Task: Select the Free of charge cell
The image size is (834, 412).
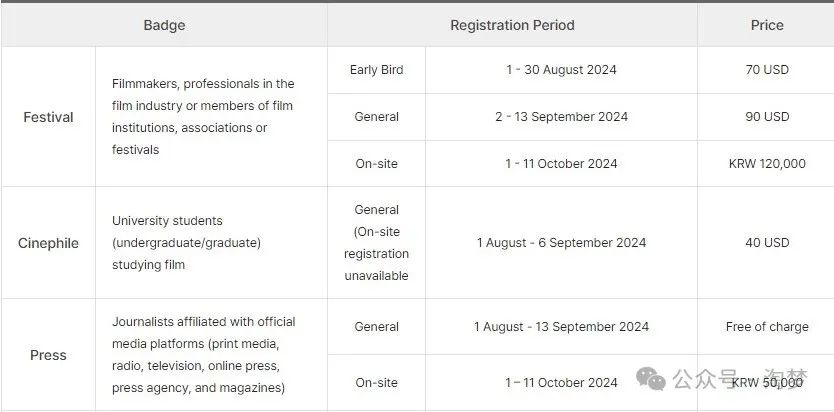Action: tap(767, 326)
